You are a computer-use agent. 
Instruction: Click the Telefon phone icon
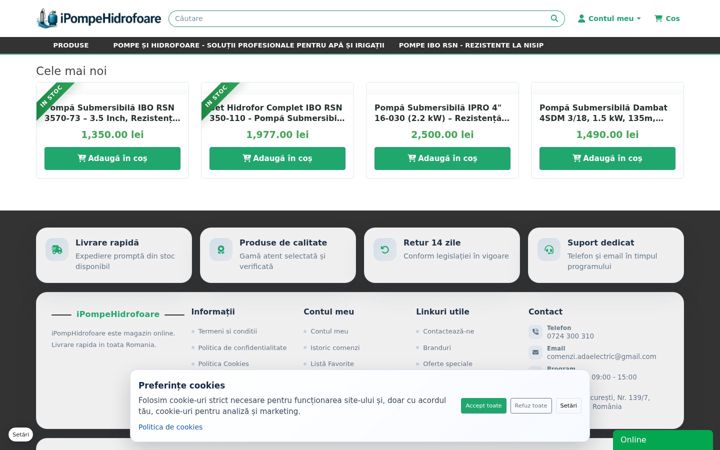(535, 332)
